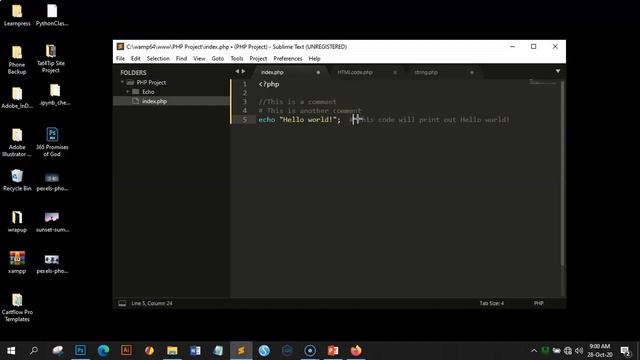Launch Photoshop from taskbar
Viewport: 640px width, 360px height.
coord(80,350)
